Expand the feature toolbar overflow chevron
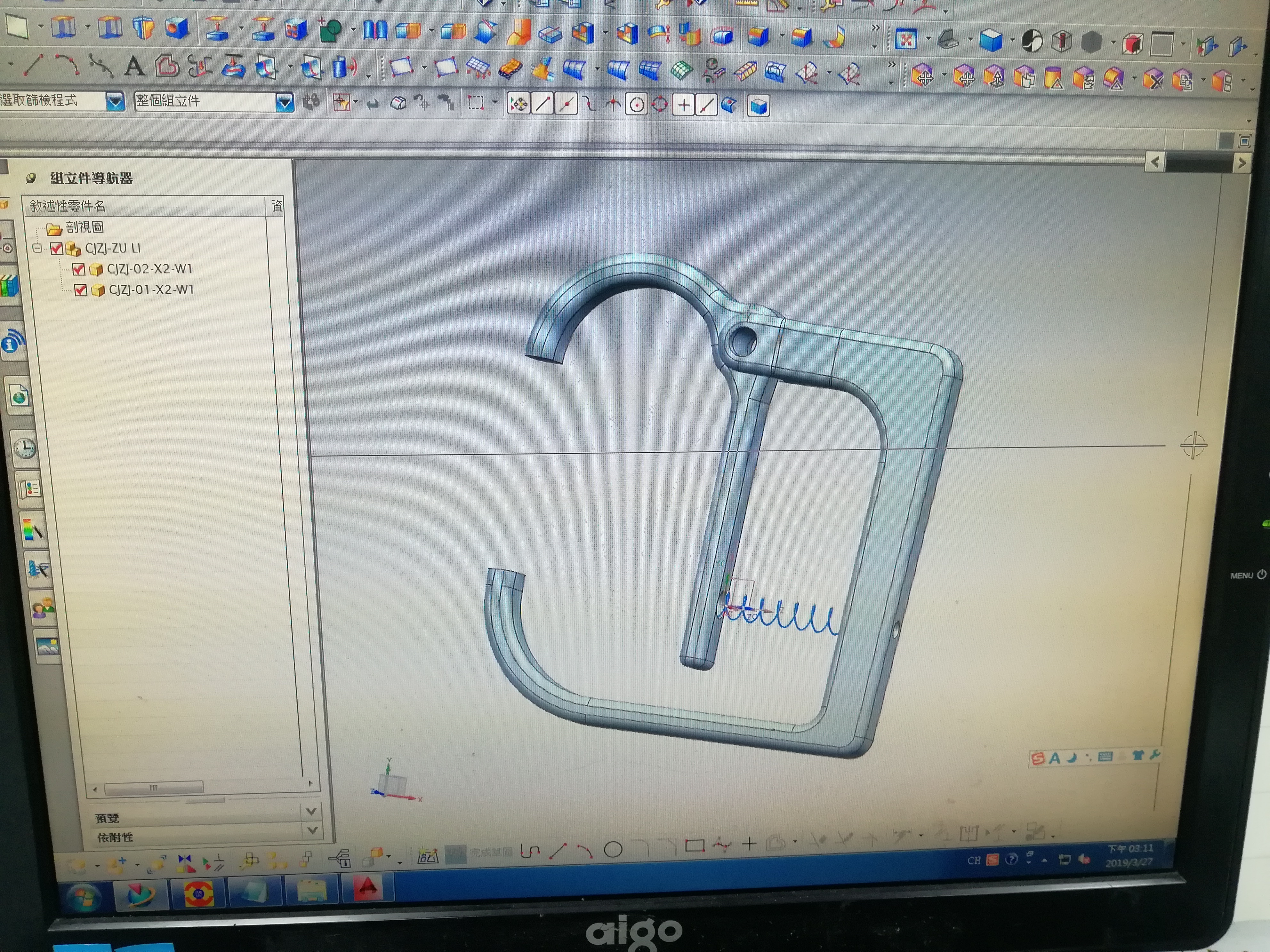This screenshot has height=952, width=1270. pos(875,28)
